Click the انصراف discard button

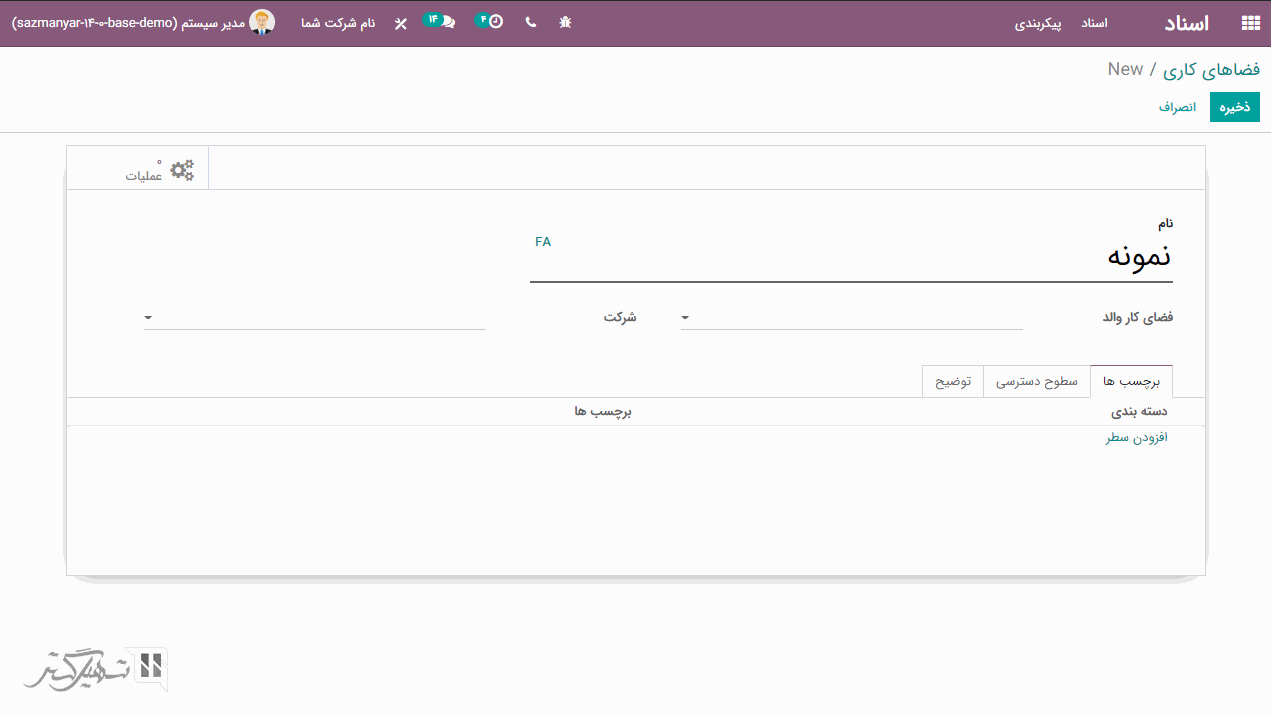[x=1177, y=107]
